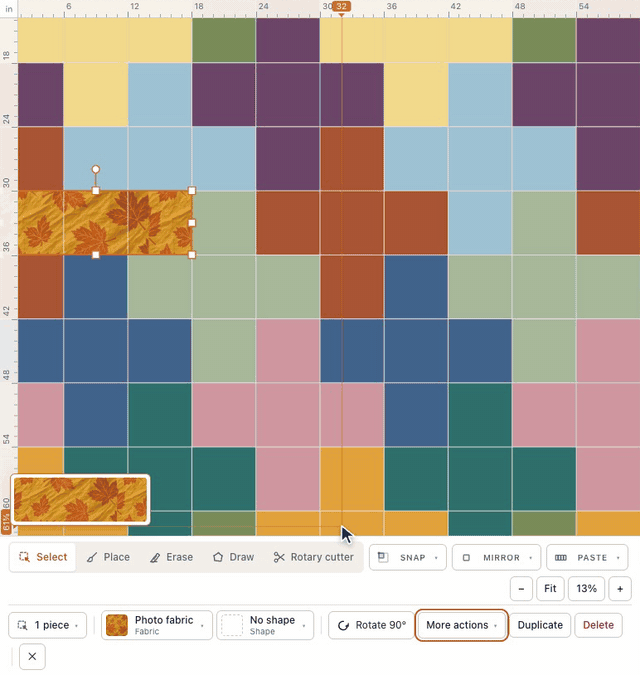The image size is (640, 675).
Task: Activate the Select tool
Action: 43,557
